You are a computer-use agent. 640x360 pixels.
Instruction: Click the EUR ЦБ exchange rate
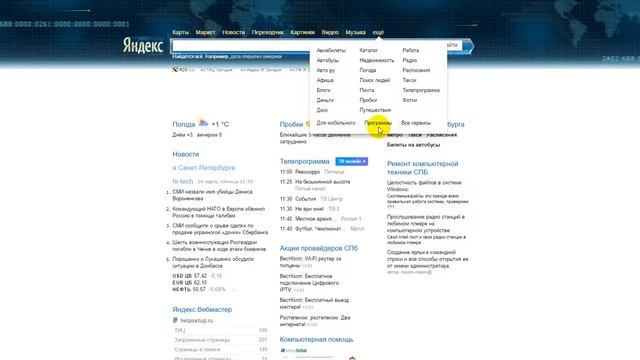190,282
